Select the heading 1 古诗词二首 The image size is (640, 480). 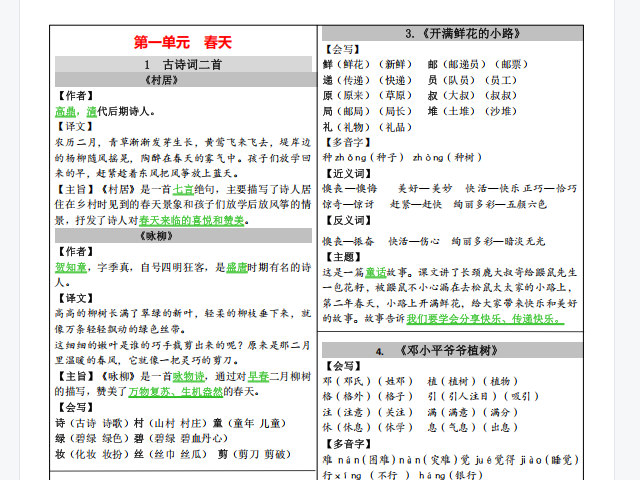(183, 64)
